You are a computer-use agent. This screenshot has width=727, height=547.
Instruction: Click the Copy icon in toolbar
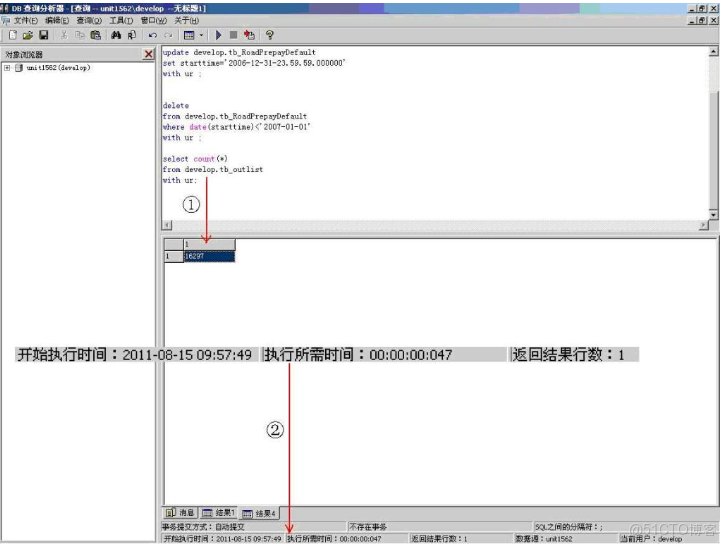click(79, 35)
